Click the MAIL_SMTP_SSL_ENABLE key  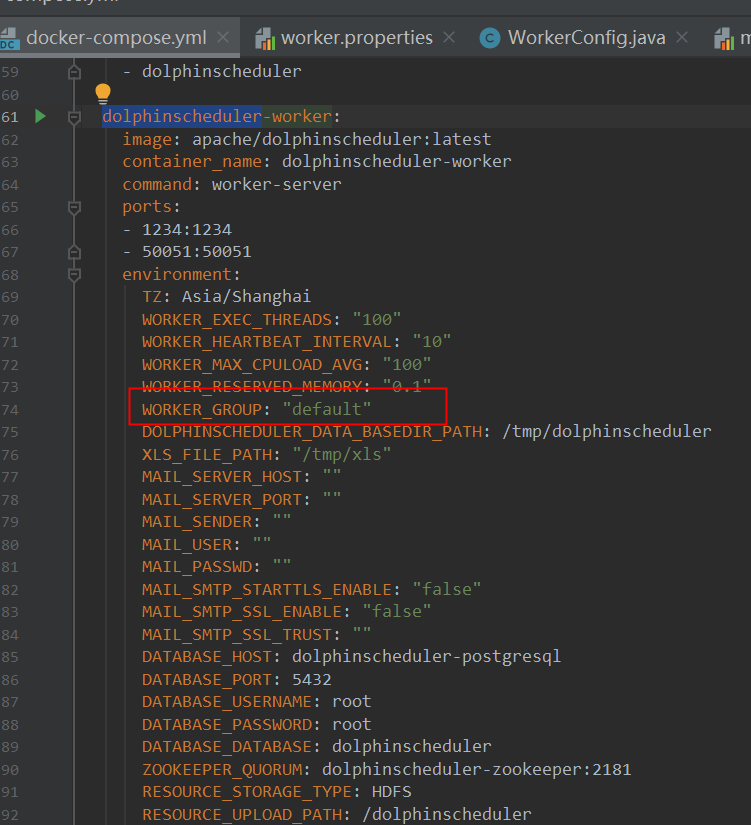point(242,612)
